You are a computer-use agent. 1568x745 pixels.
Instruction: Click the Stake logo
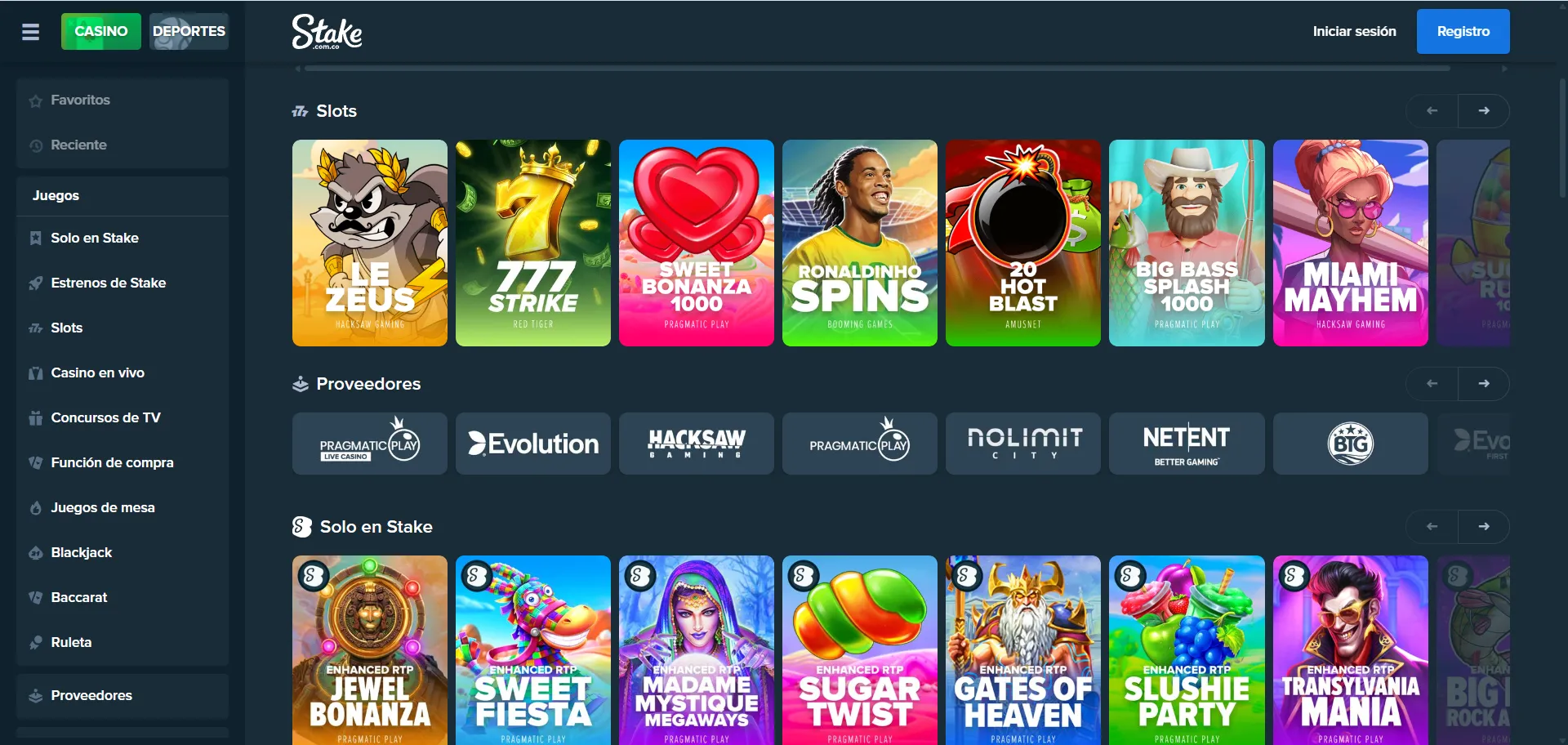pyautogui.click(x=327, y=32)
